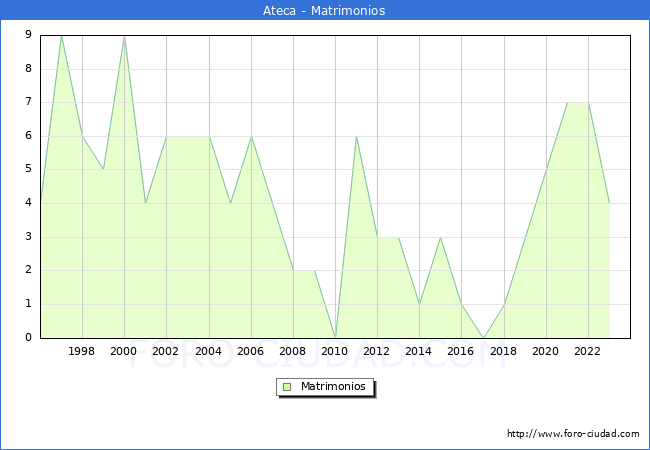Click the 'Matrimonios' legend label
650x450 pixels.
click(333, 386)
